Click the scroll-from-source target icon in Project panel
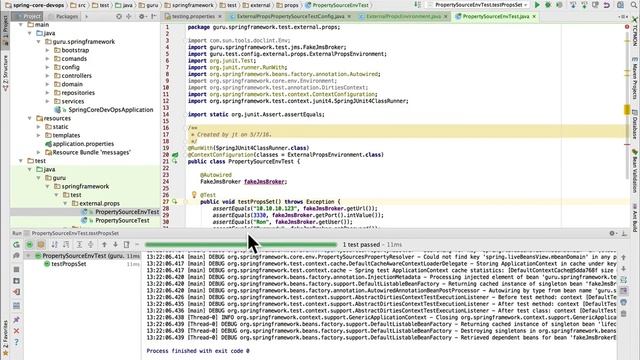Screen dimensions: 640x360 pos(119,16)
